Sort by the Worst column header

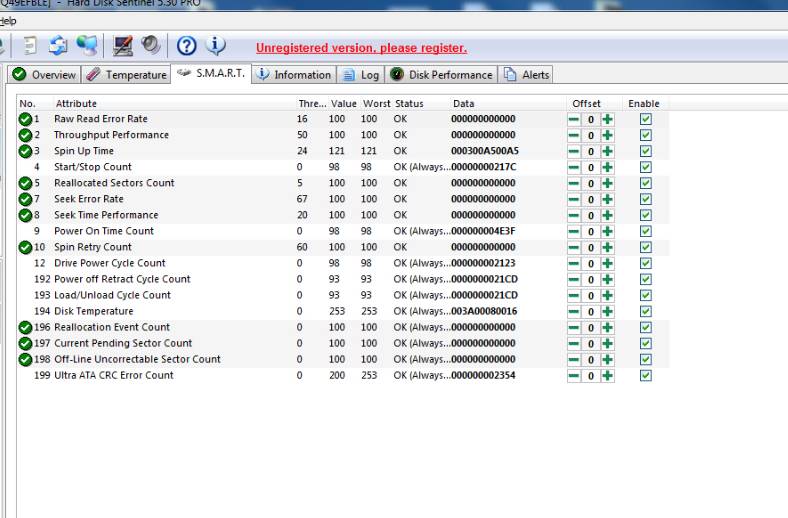pyautogui.click(x=376, y=103)
